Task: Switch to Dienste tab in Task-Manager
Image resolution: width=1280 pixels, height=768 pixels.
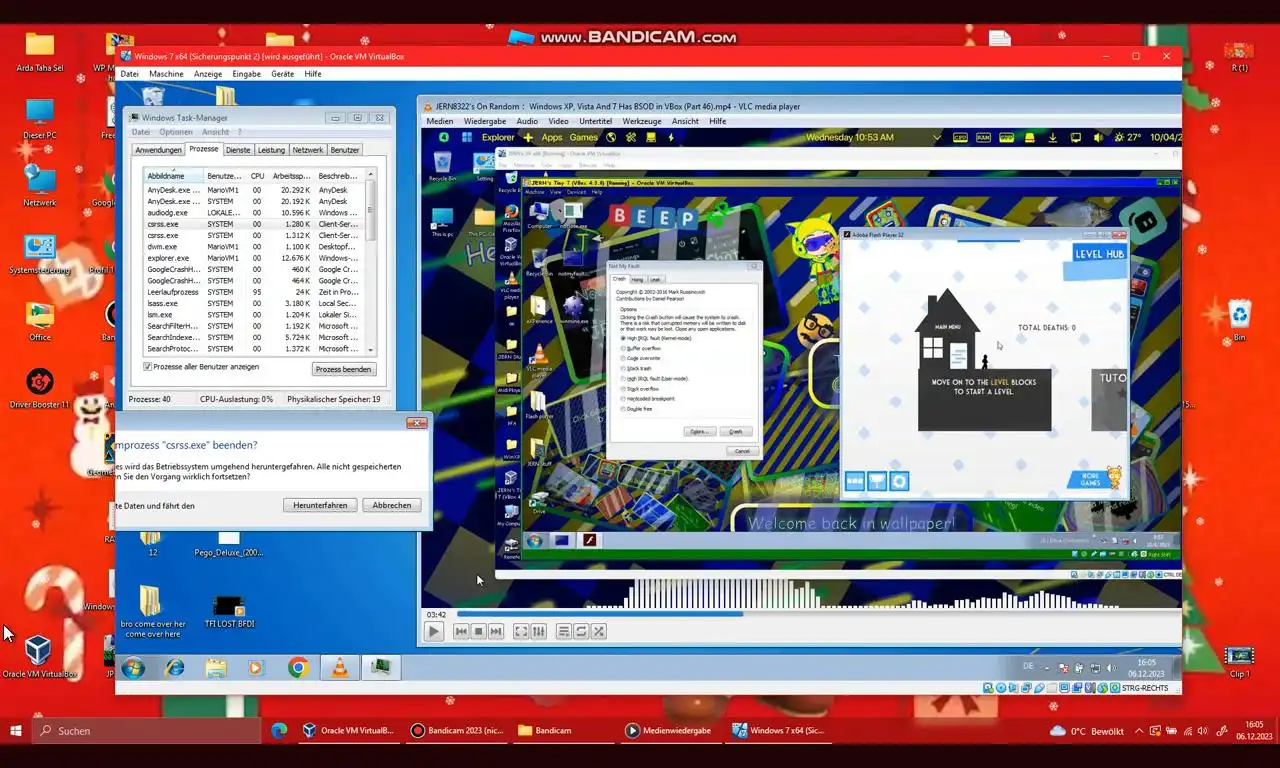Action: tap(238, 150)
